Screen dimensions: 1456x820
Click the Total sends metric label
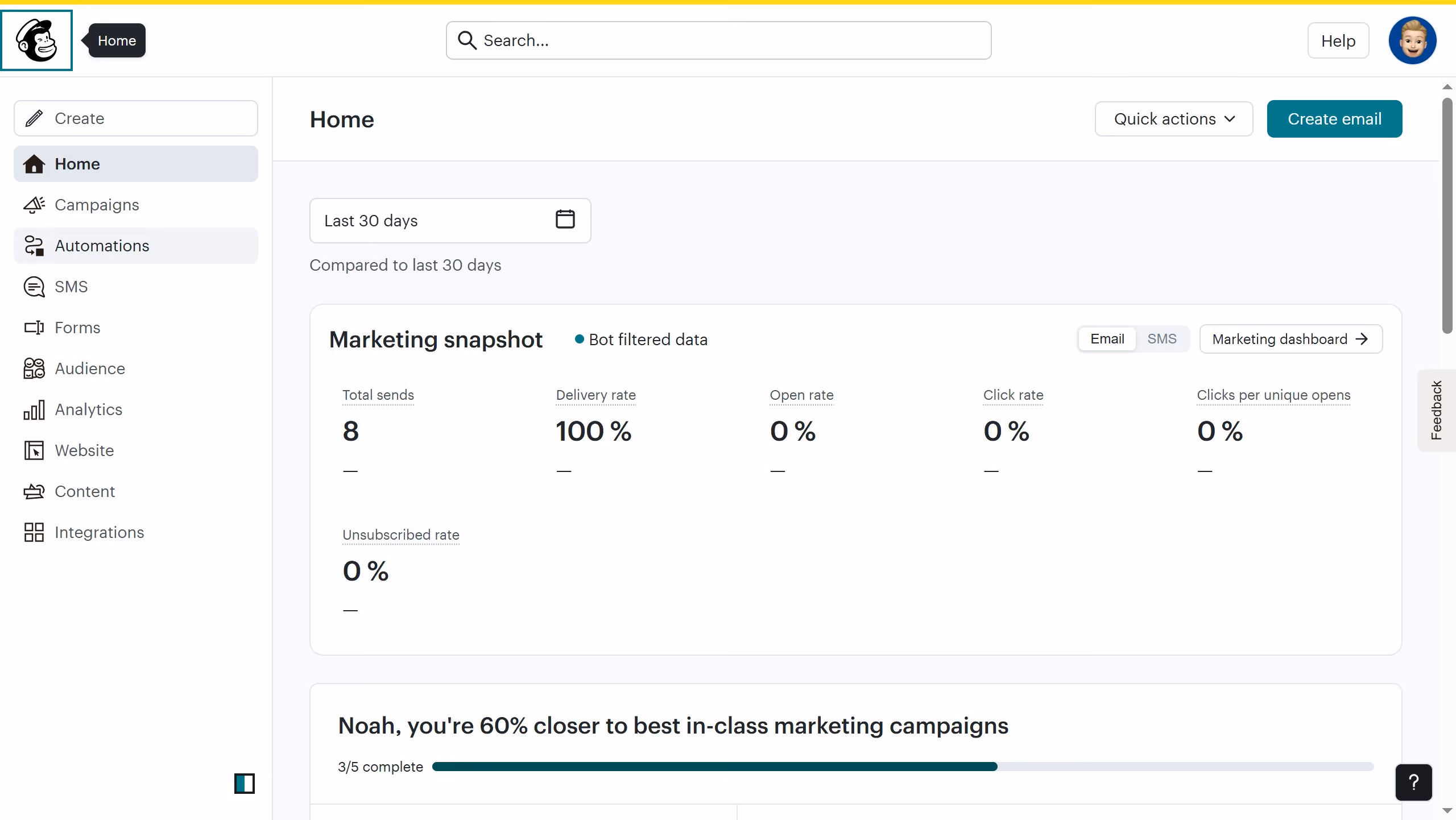pos(378,395)
